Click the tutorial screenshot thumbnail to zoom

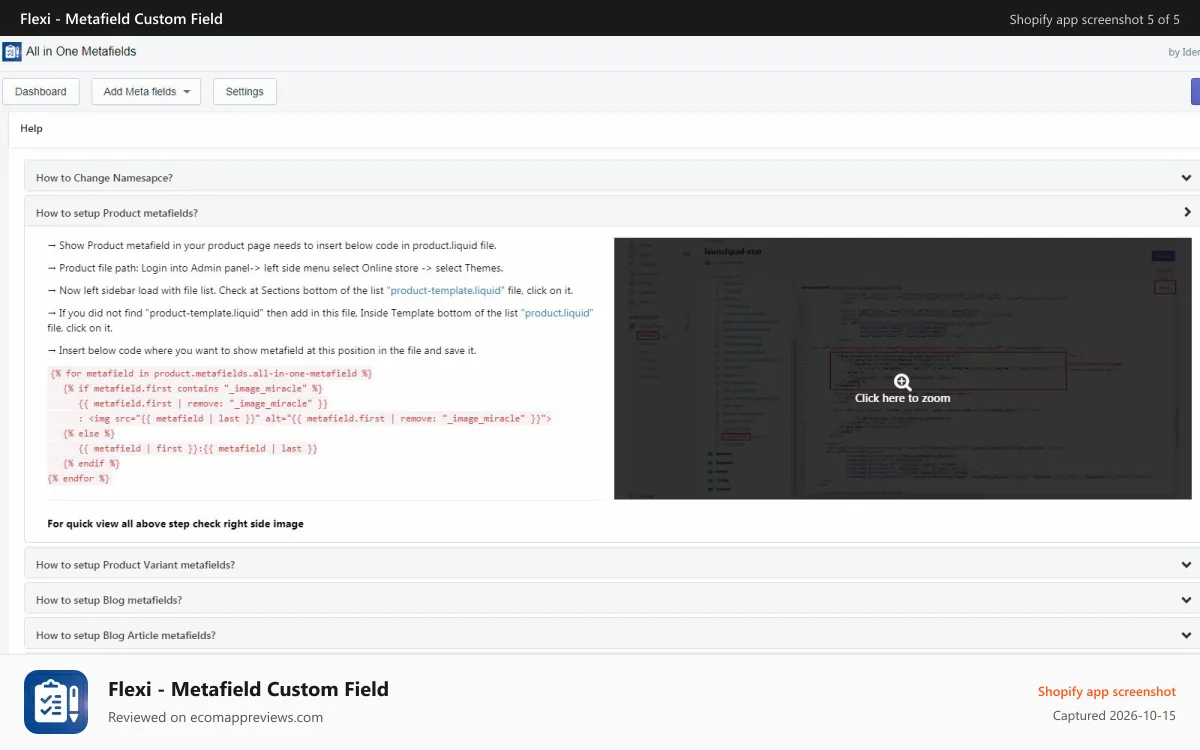click(x=902, y=368)
